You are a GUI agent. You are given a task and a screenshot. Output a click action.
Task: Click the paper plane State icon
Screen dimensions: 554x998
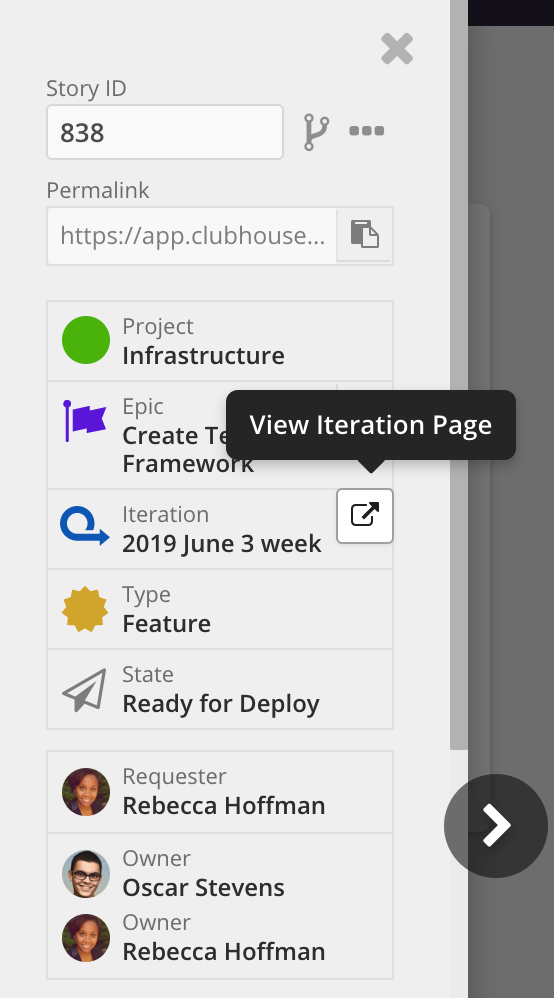[85, 690]
